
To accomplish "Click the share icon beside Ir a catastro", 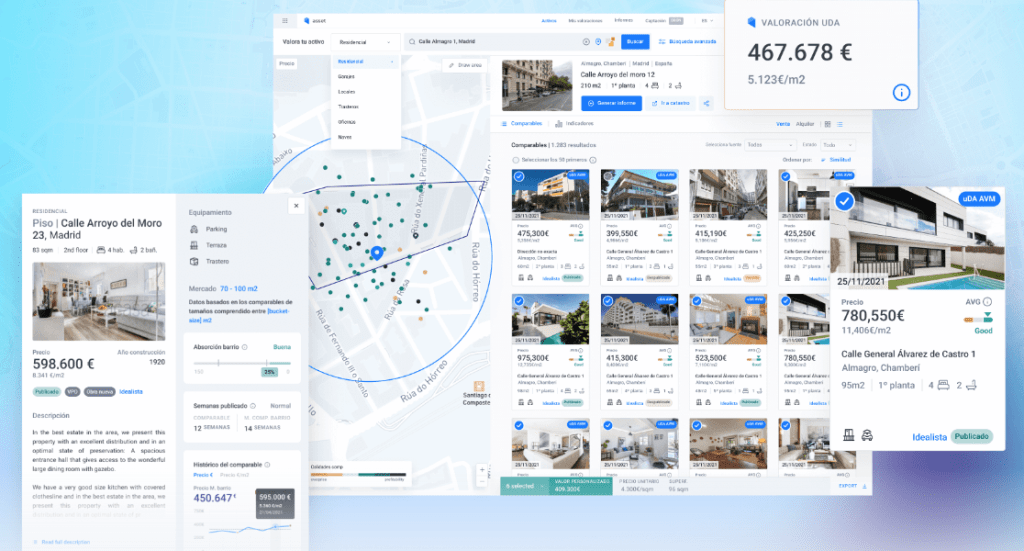I will click(706, 103).
